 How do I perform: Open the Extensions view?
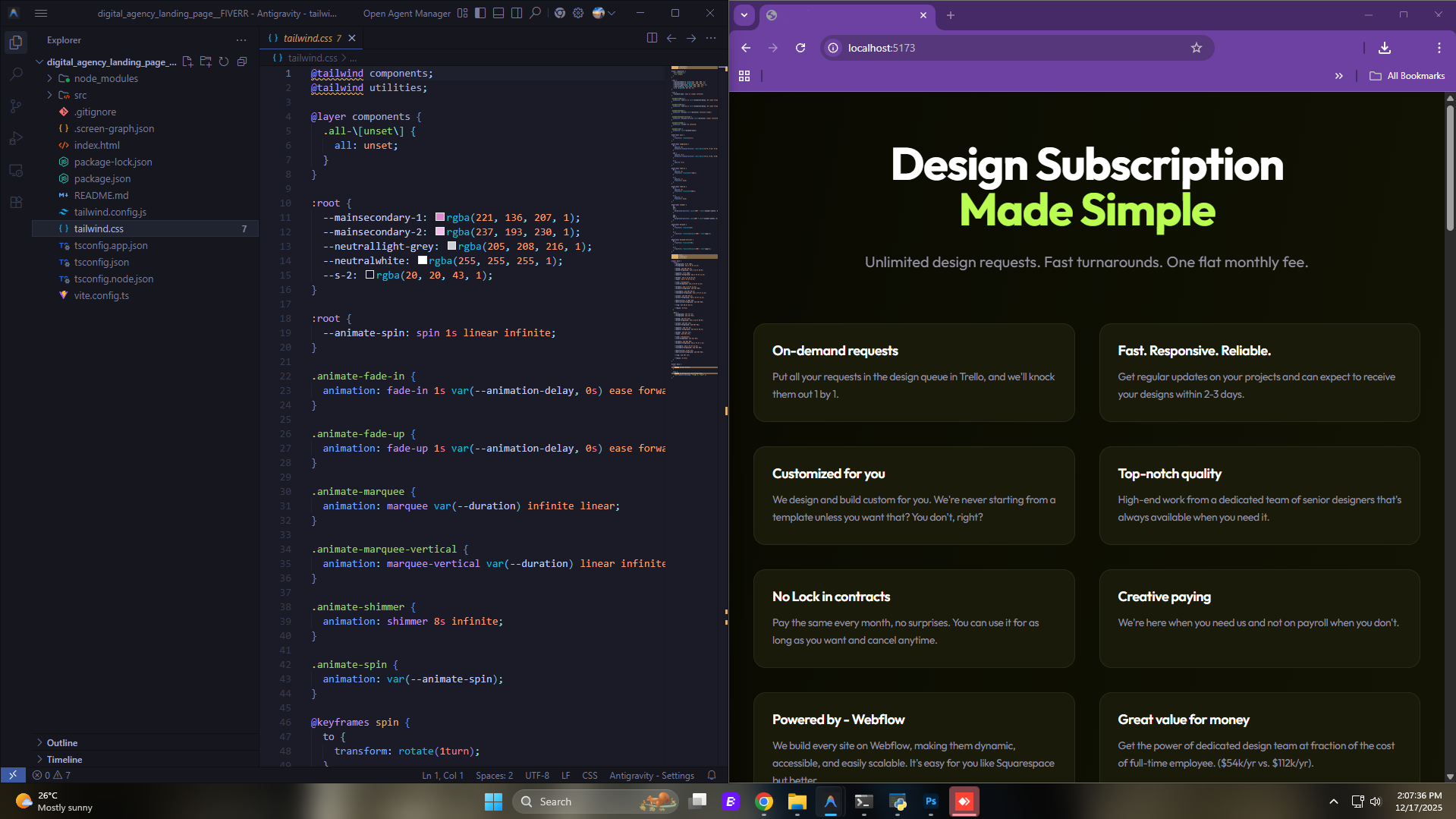(x=15, y=202)
